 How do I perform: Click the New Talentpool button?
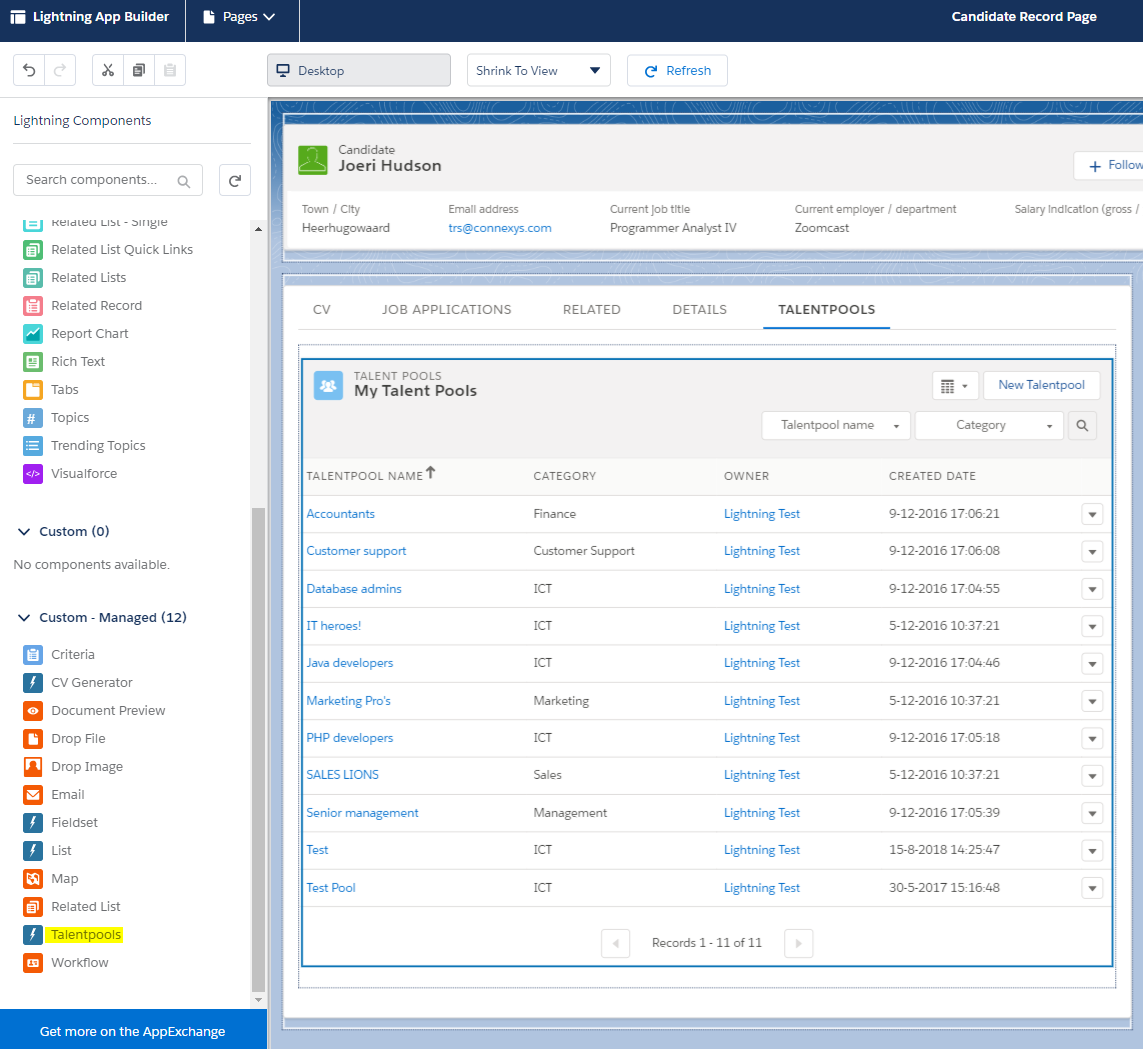point(1041,386)
